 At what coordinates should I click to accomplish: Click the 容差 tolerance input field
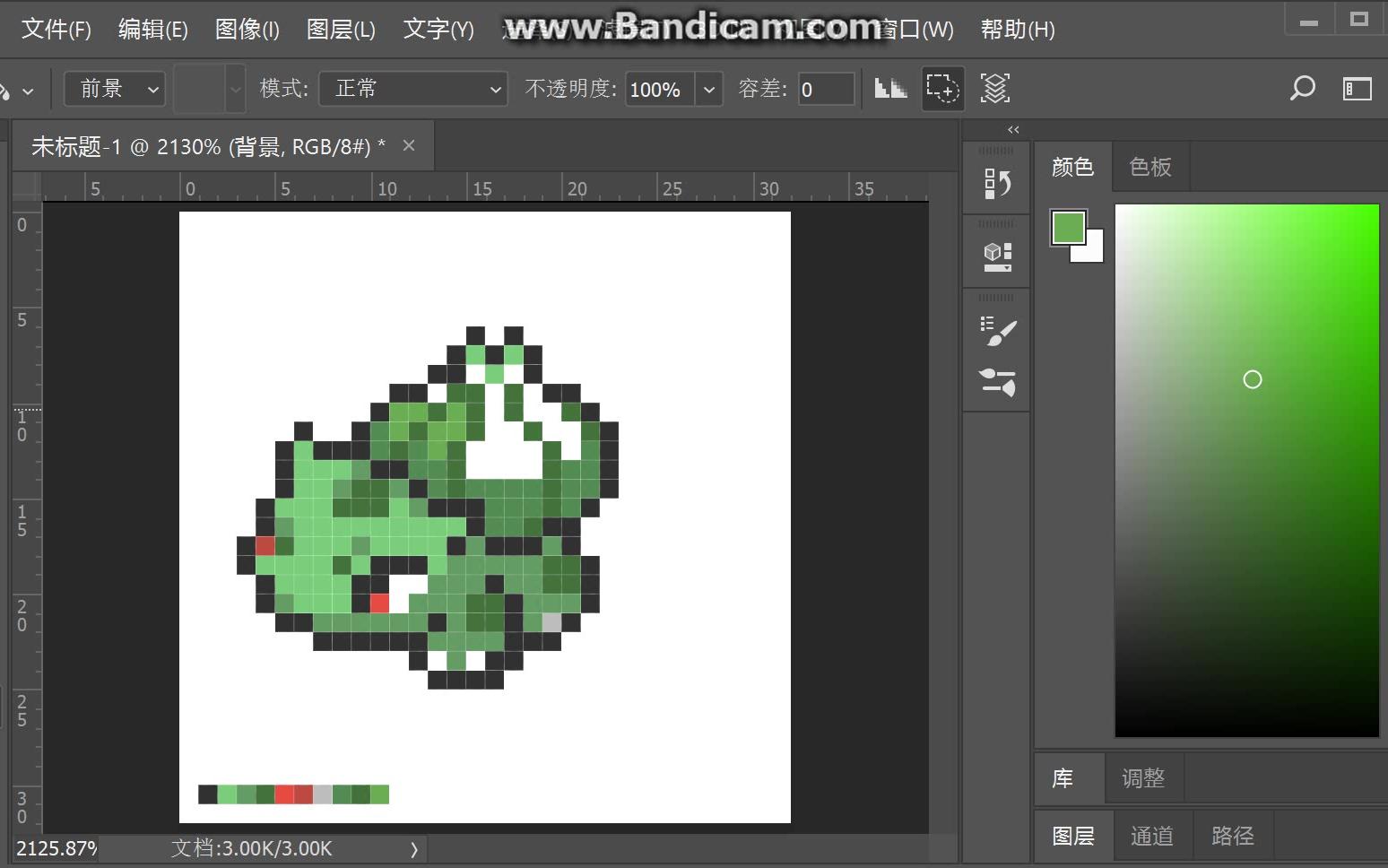[x=826, y=89]
